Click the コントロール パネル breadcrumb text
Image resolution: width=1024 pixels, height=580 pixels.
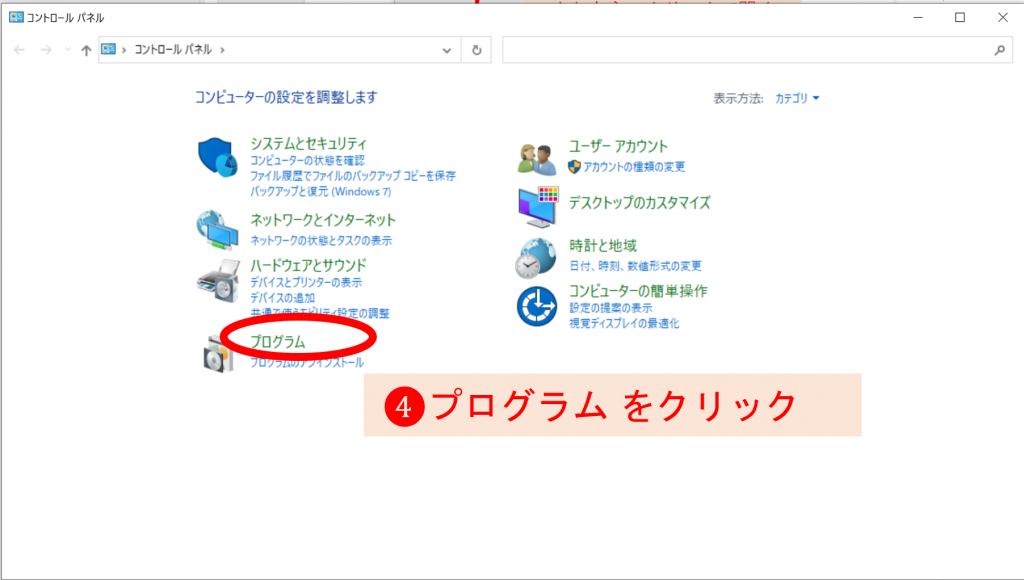click(173, 50)
